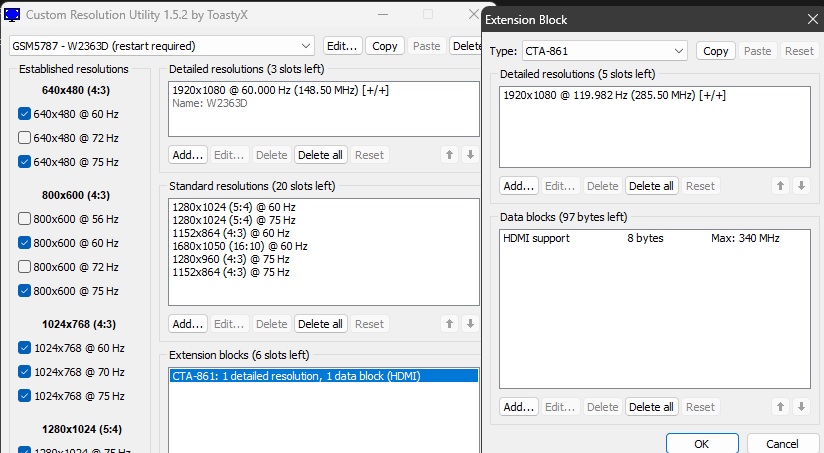Close the Extension Block dialog with X
824x453 pixels.
811,18
